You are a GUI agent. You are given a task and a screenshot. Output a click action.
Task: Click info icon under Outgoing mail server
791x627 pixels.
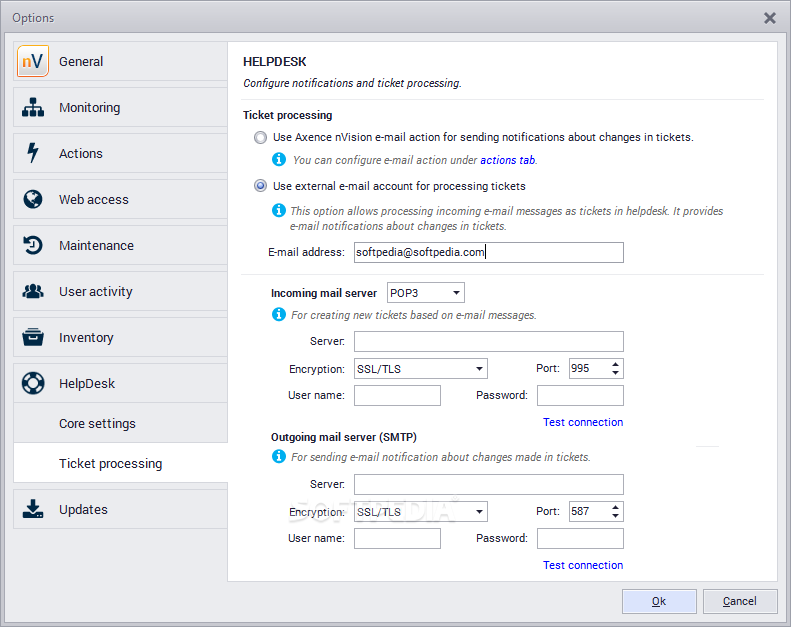(278, 457)
